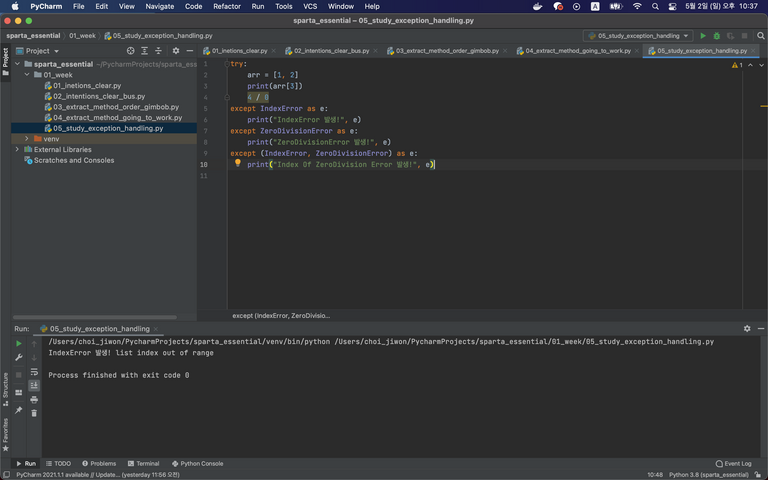Rerun program from Run panel green arrow
Screen dimensions: 768x480
coord(19,343)
